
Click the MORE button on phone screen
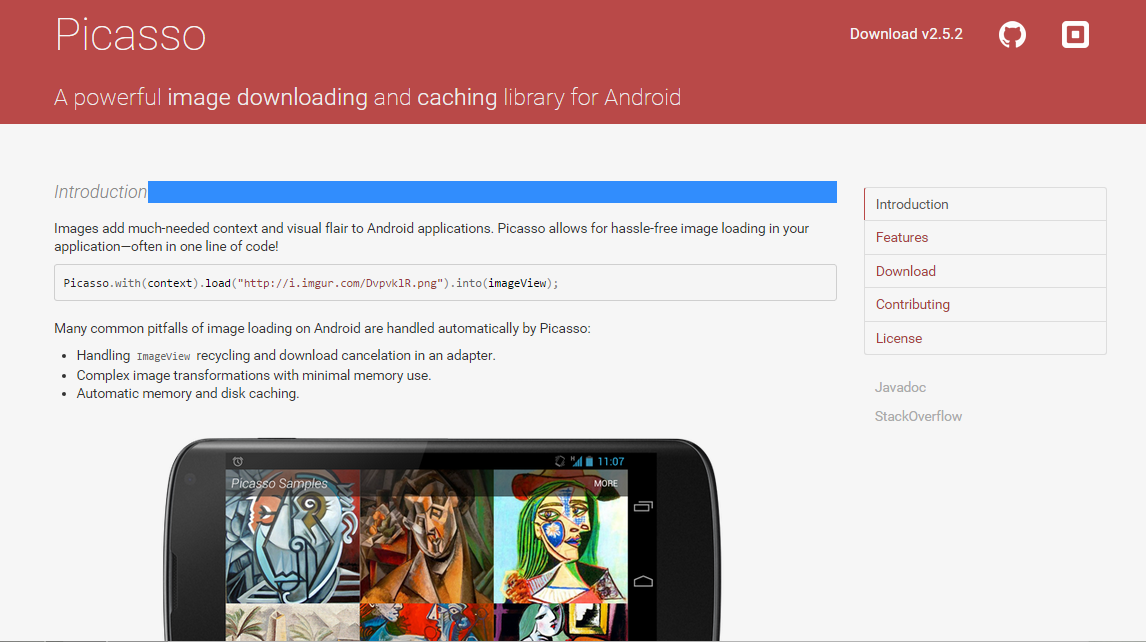[606, 483]
